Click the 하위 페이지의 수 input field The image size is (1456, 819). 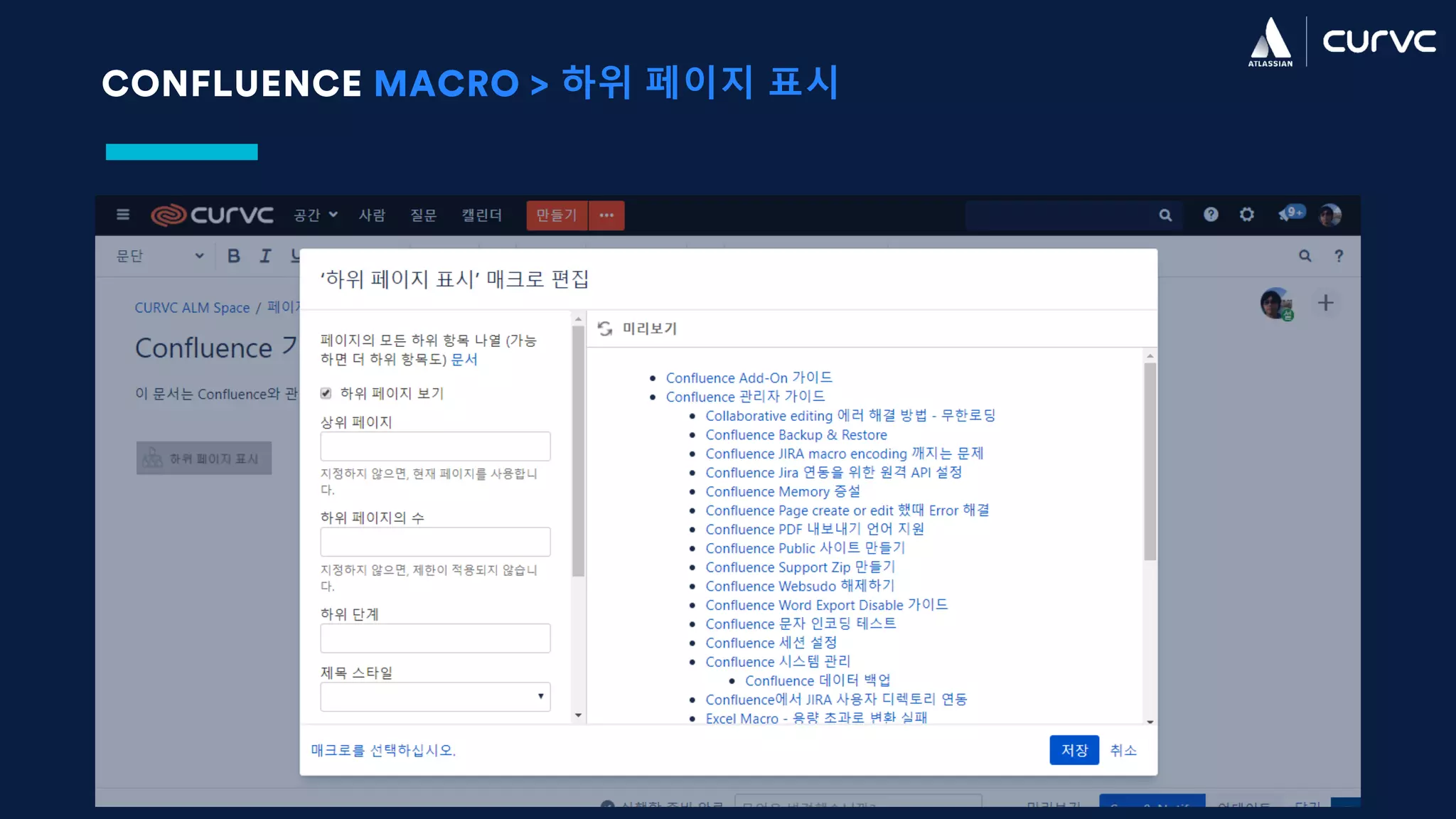pyautogui.click(x=435, y=542)
